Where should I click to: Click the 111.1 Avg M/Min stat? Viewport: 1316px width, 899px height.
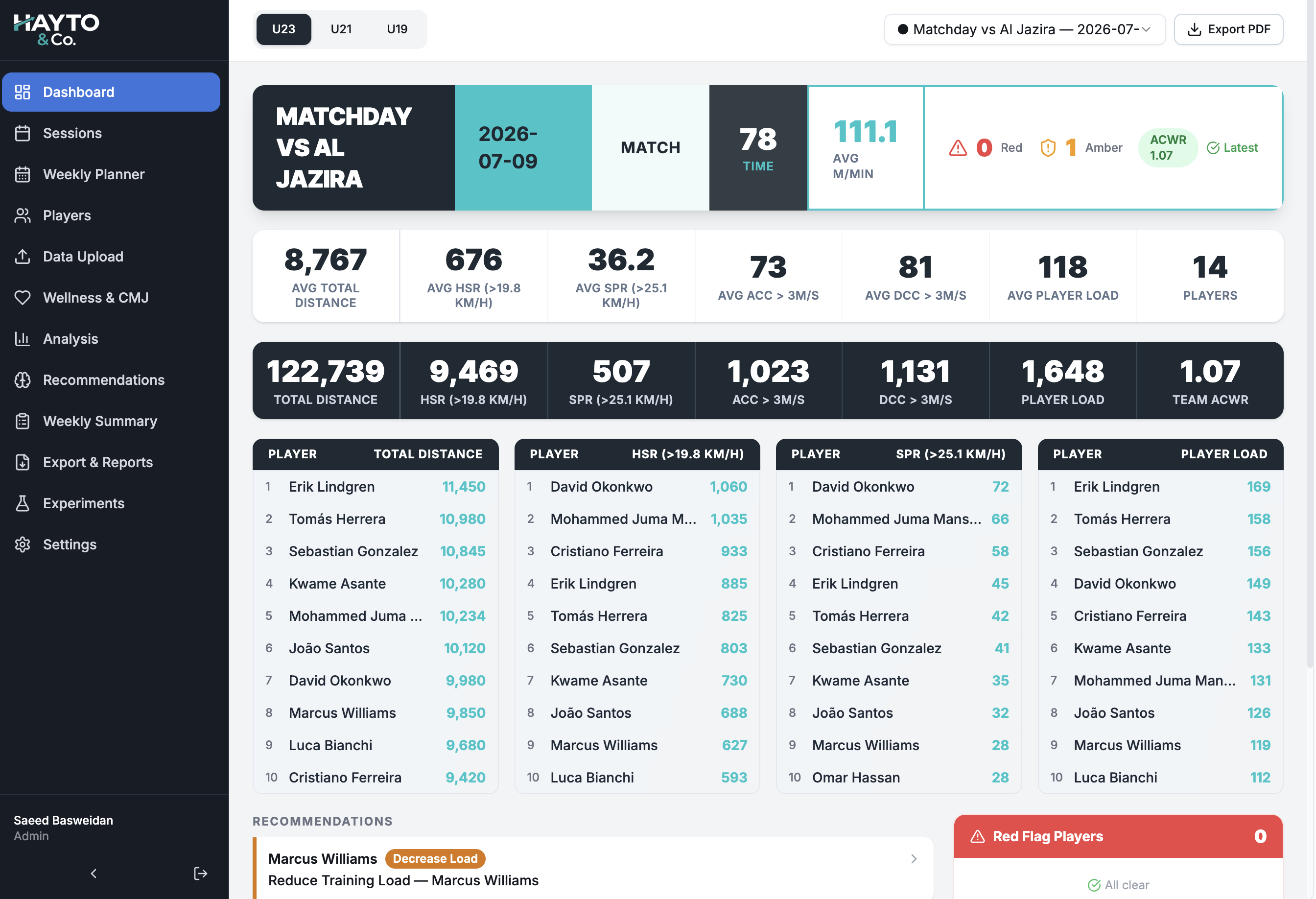pyautogui.click(x=866, y=148)
